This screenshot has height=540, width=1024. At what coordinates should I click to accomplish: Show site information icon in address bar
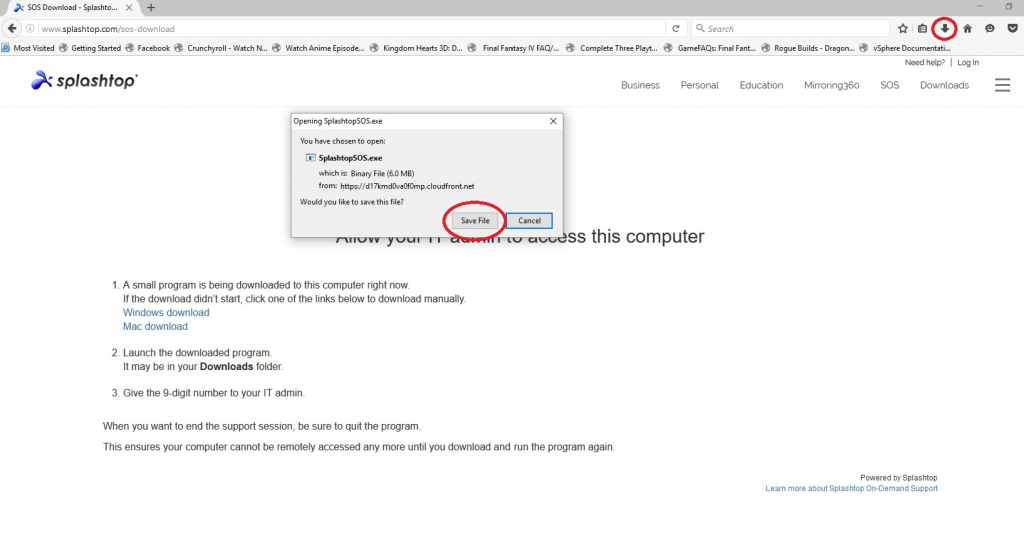coord(30,29)
